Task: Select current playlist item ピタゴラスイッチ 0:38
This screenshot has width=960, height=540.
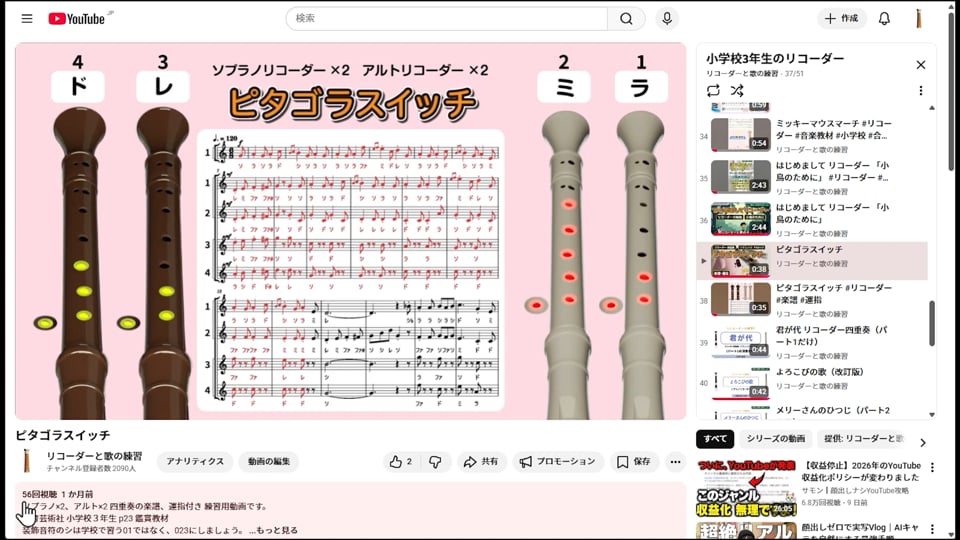Action: pyautogui.click(x=812, y=261)
